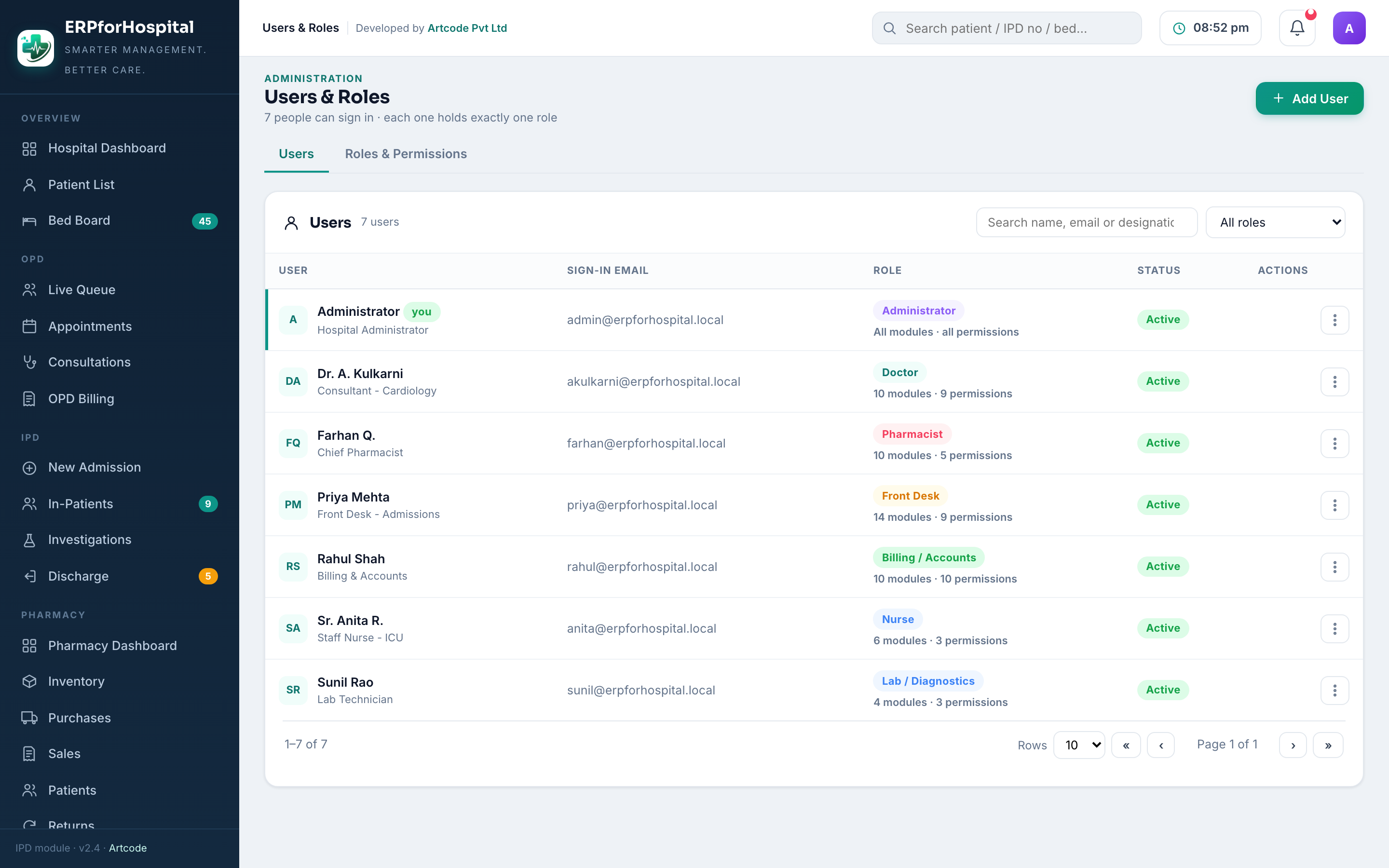The height and width of the screenshot is (868, 1389).
Task: Open the Rows per page dropdown
Action: [1079, 745]
